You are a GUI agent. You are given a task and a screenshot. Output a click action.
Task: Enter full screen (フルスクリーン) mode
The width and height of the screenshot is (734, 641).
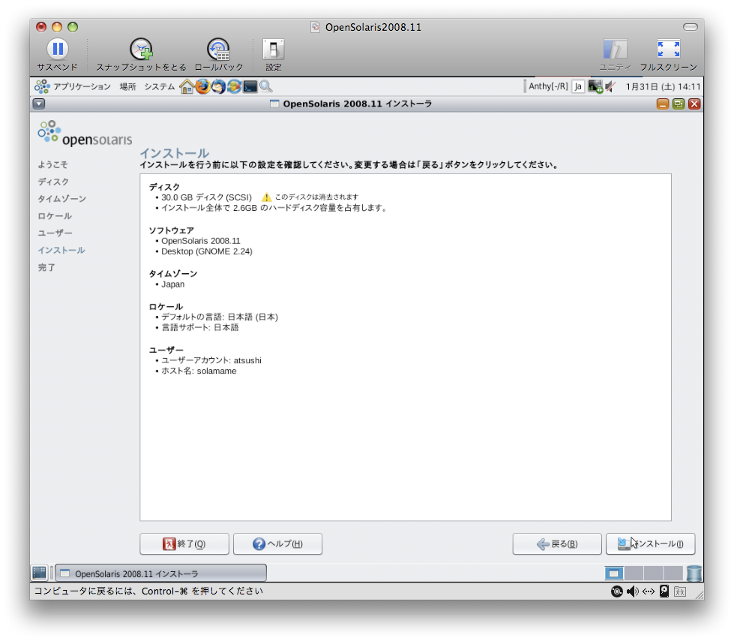pyautogui.click(x=667, y=49)
